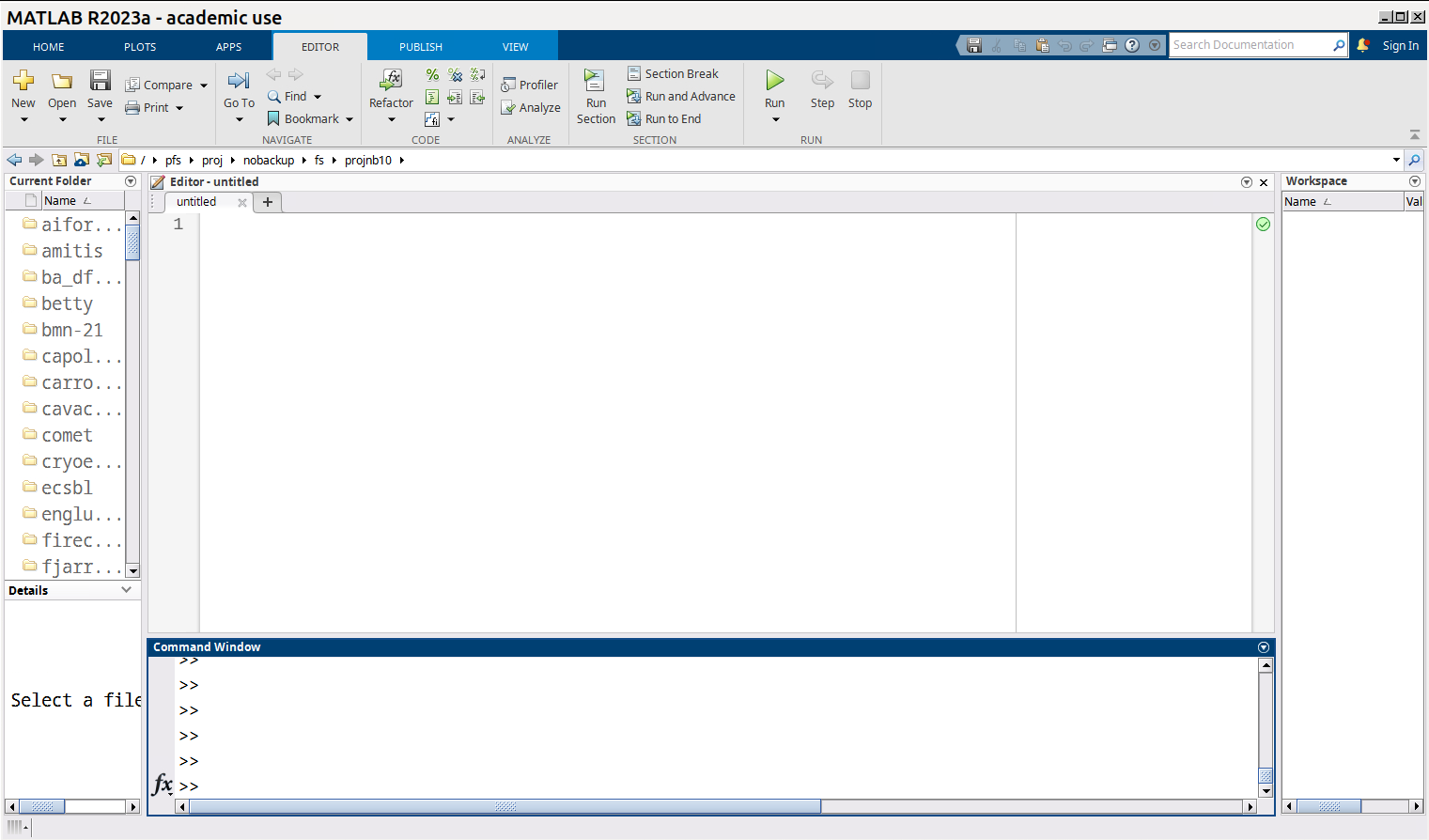Image resolution: width=1429 pixels, height=840 pixels.
Task: Collapse the toolstrip ribbon arrow
Action: (x=1414, y=134)
